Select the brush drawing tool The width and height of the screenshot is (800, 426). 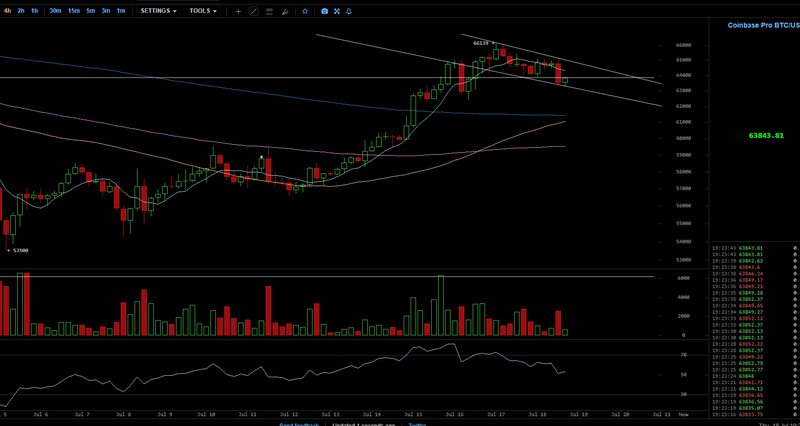[285, 11]
